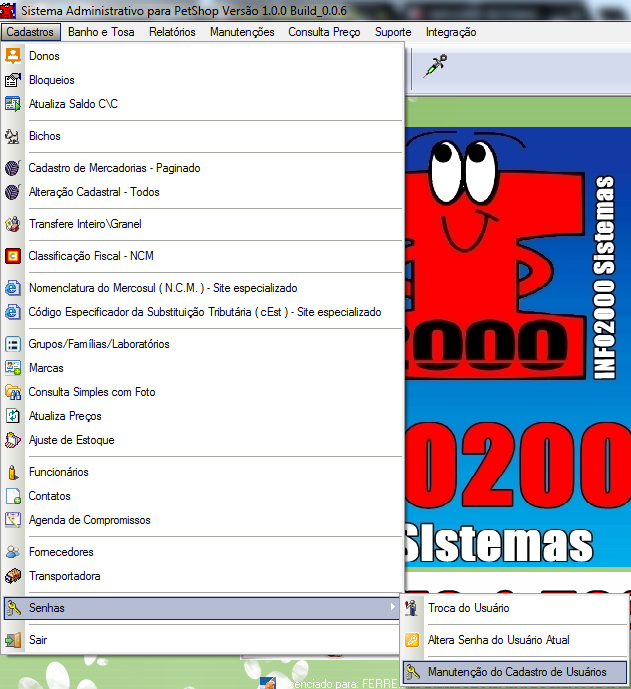Click the Grupos/Famílias/Laboratórios list icon
The image size is (631, 689).
(13, 344)
